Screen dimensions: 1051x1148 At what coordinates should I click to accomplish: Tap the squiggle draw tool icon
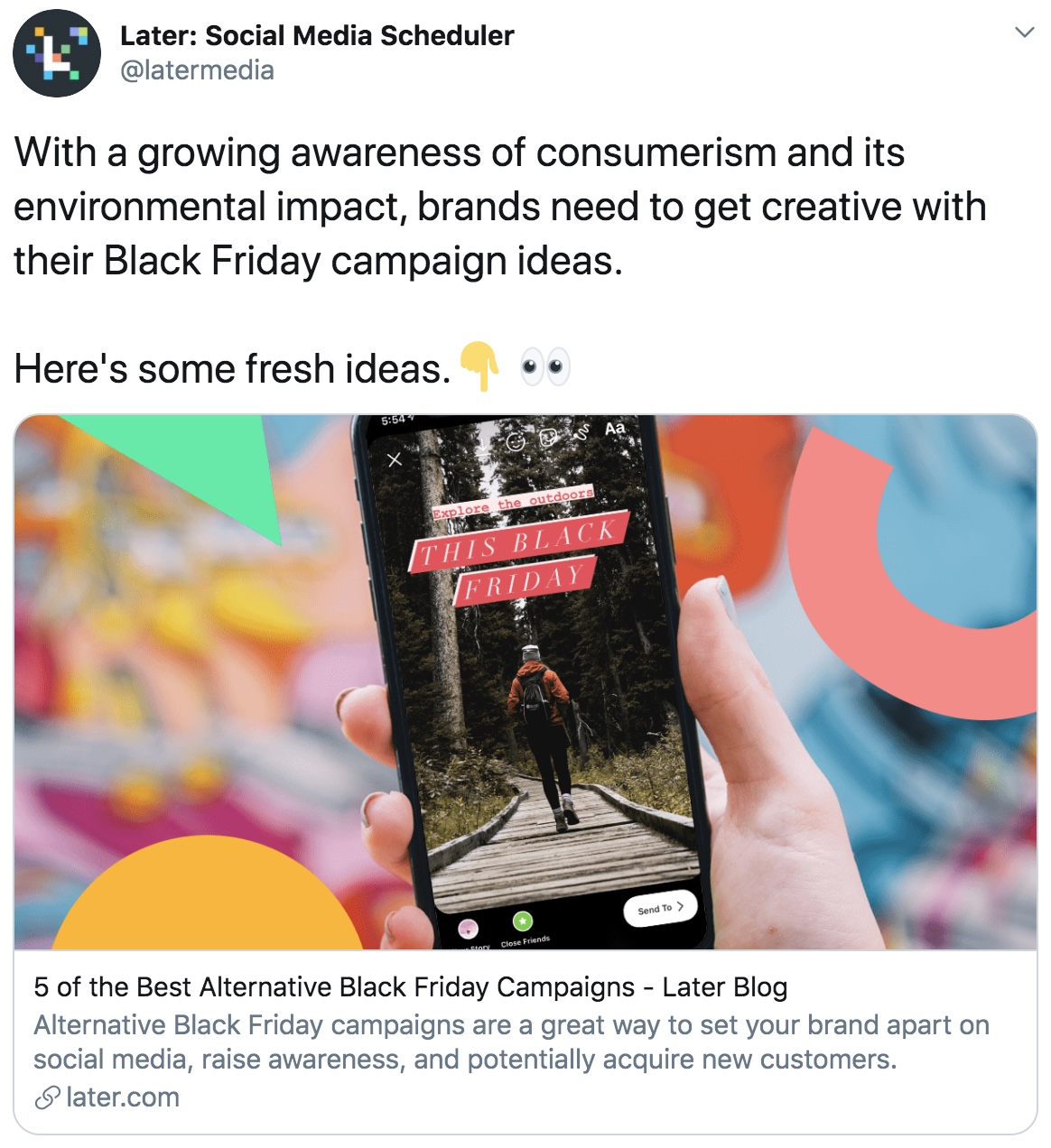point(582,431)
